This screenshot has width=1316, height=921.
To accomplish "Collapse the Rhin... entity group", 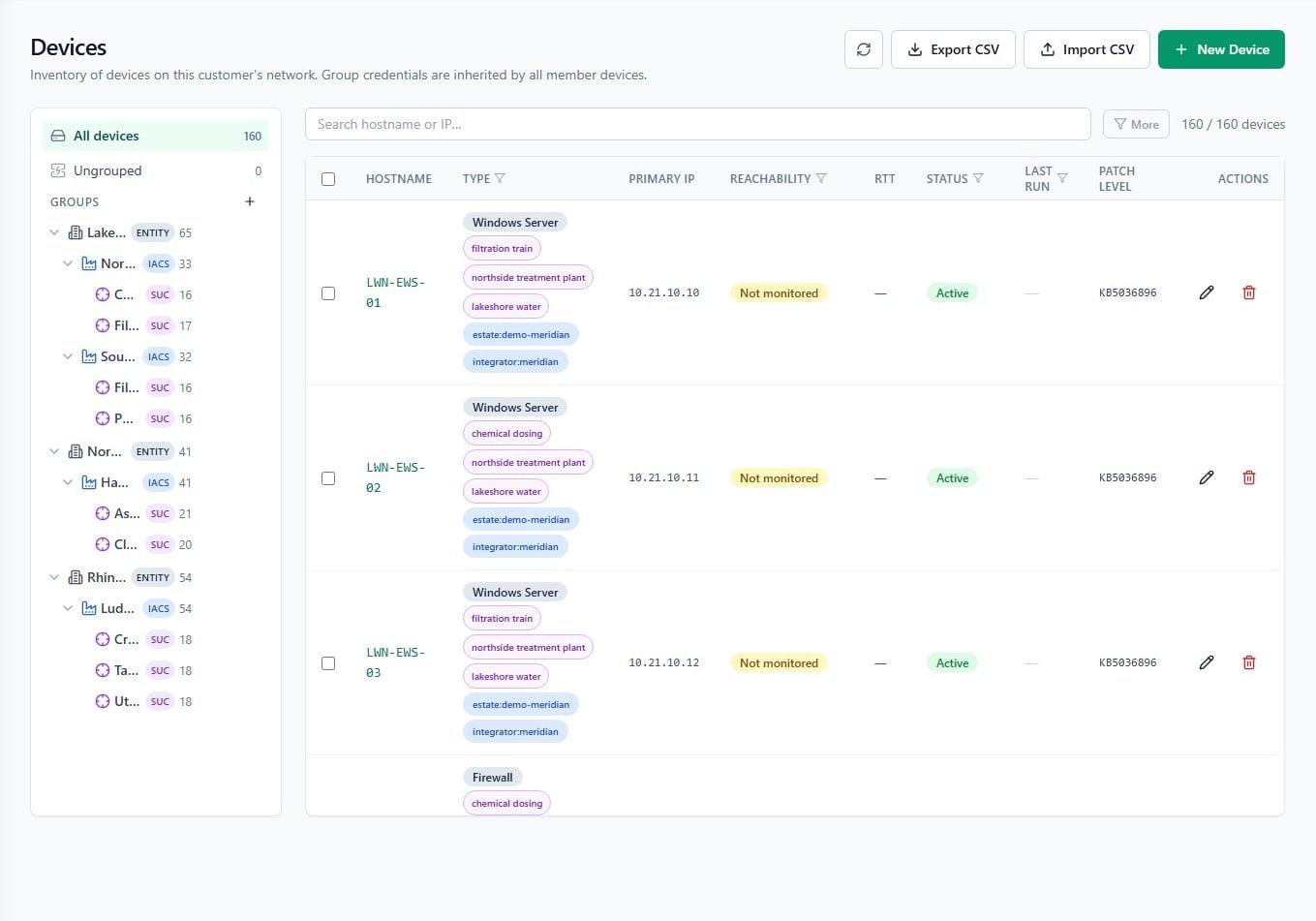I will (54, 577).
